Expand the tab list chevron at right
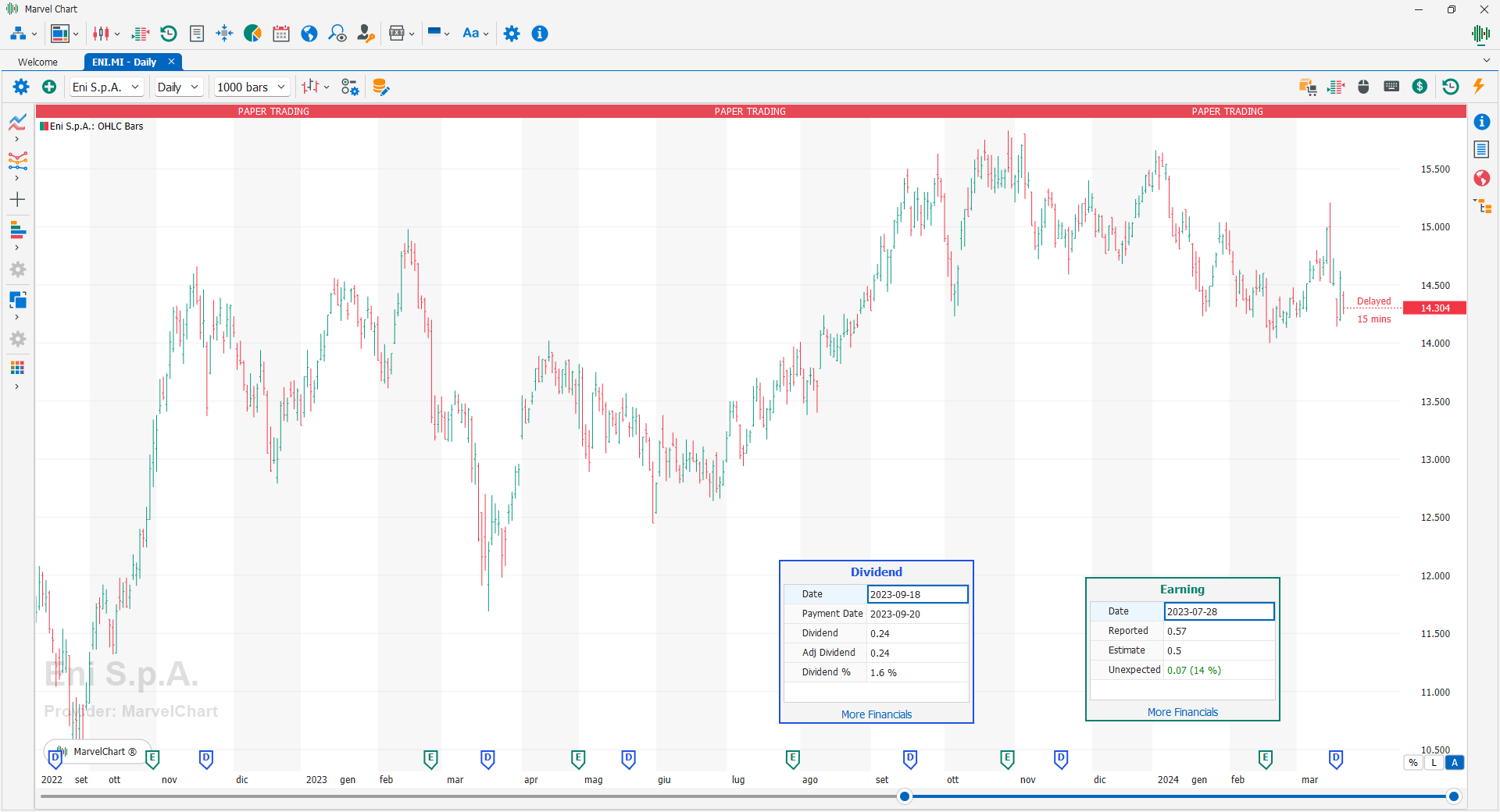The width and height of the screenshot is (1500, 812). coord(1486,61)
